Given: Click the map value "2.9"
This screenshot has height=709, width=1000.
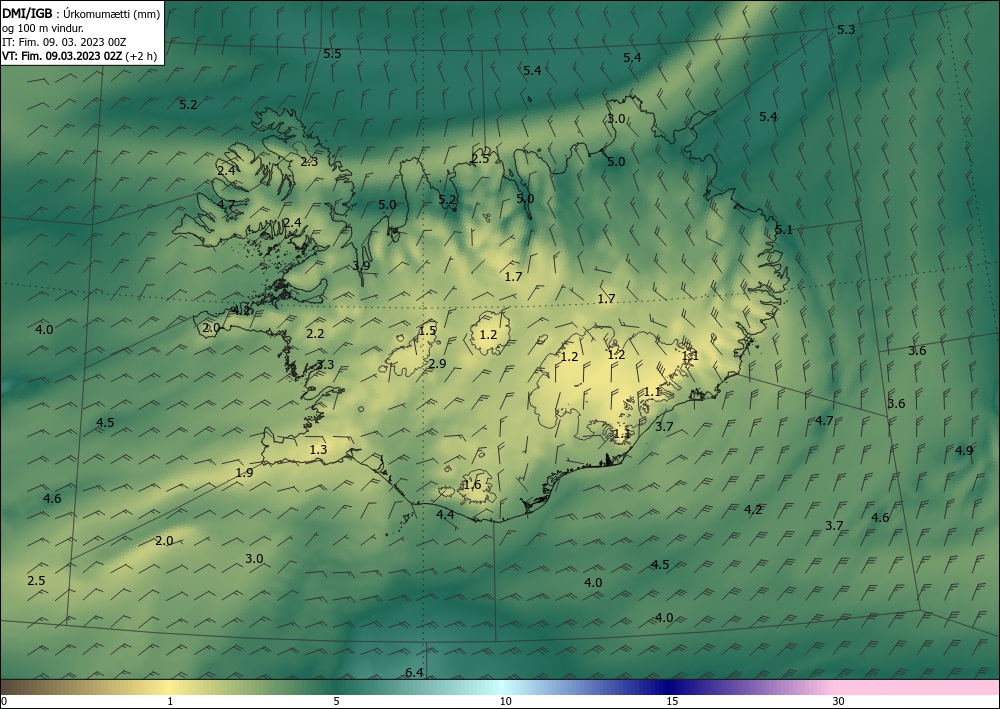Looking at the screenshot, I should coord(437,363).
